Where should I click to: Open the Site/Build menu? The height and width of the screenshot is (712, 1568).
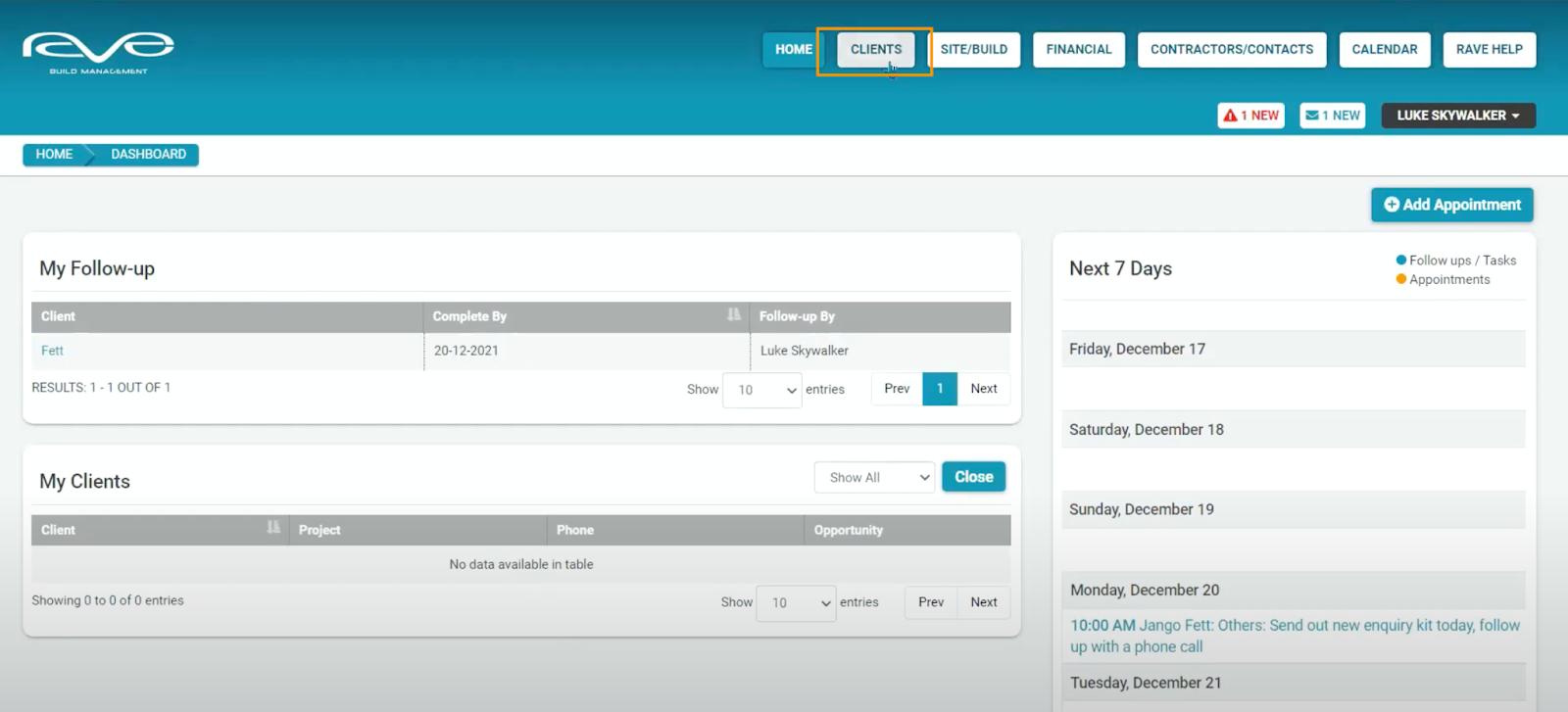point(974,50)
